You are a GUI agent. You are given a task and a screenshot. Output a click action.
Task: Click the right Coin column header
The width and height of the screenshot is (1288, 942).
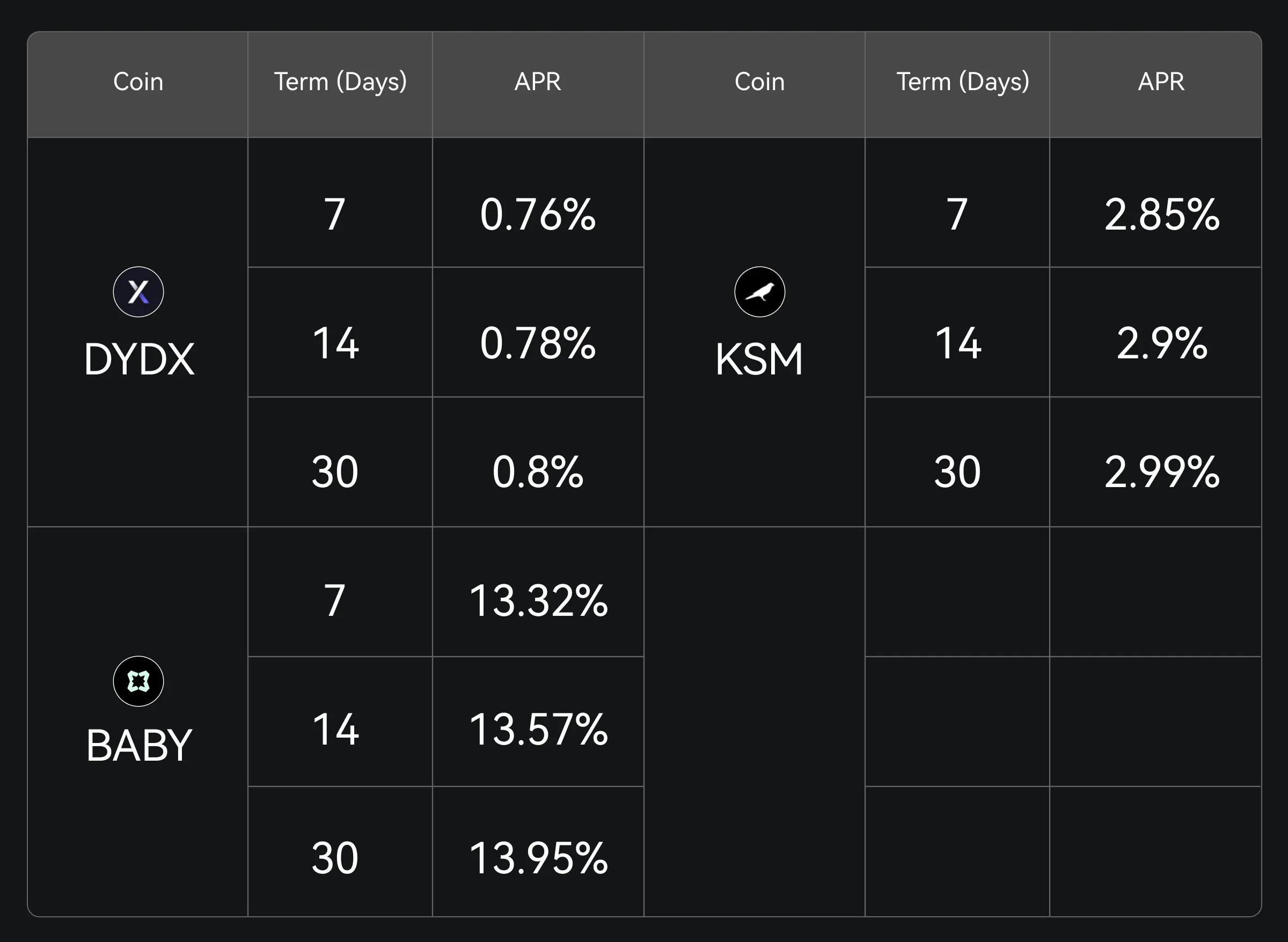(x=759, y=82)
